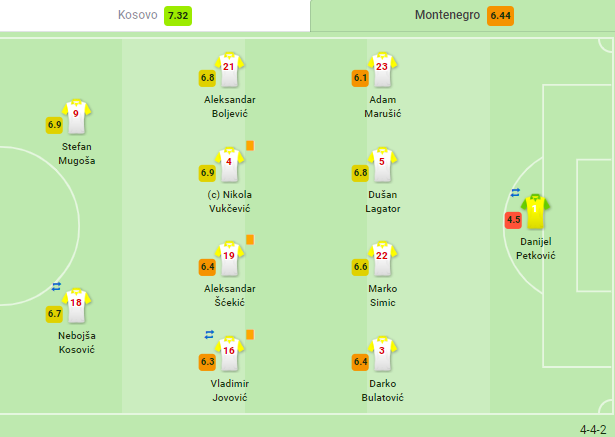Click the substitution arrows next to Petković

click(x=515, y=193)
